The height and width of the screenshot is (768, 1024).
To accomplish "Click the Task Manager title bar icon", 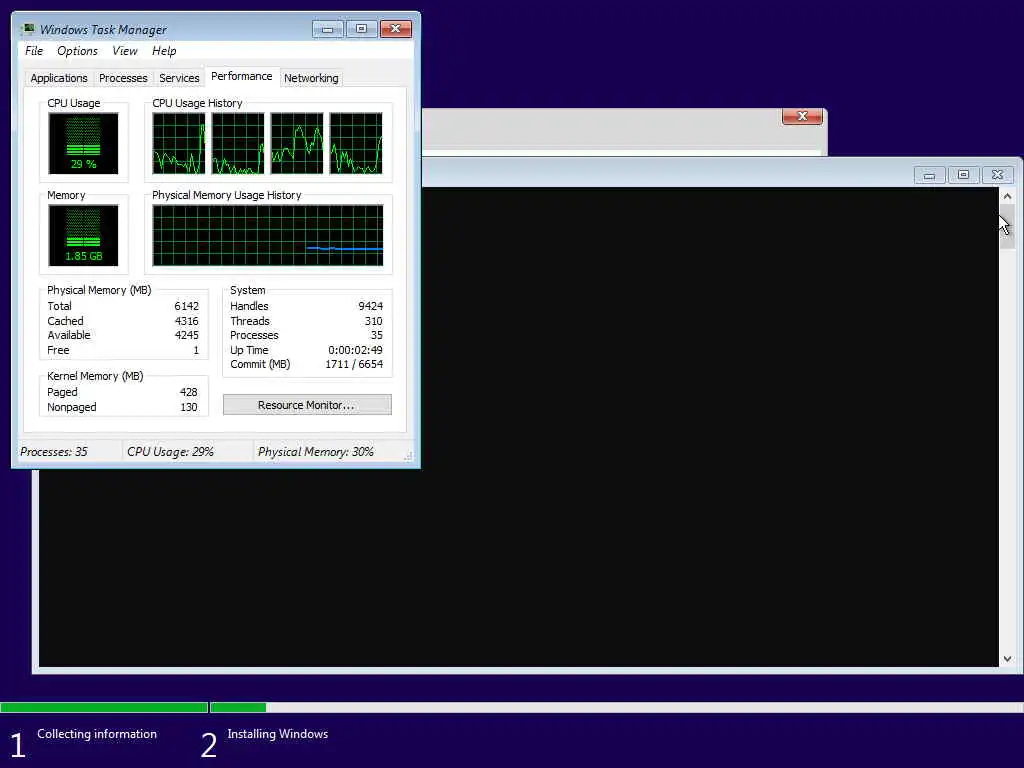I will pos(28,29).
